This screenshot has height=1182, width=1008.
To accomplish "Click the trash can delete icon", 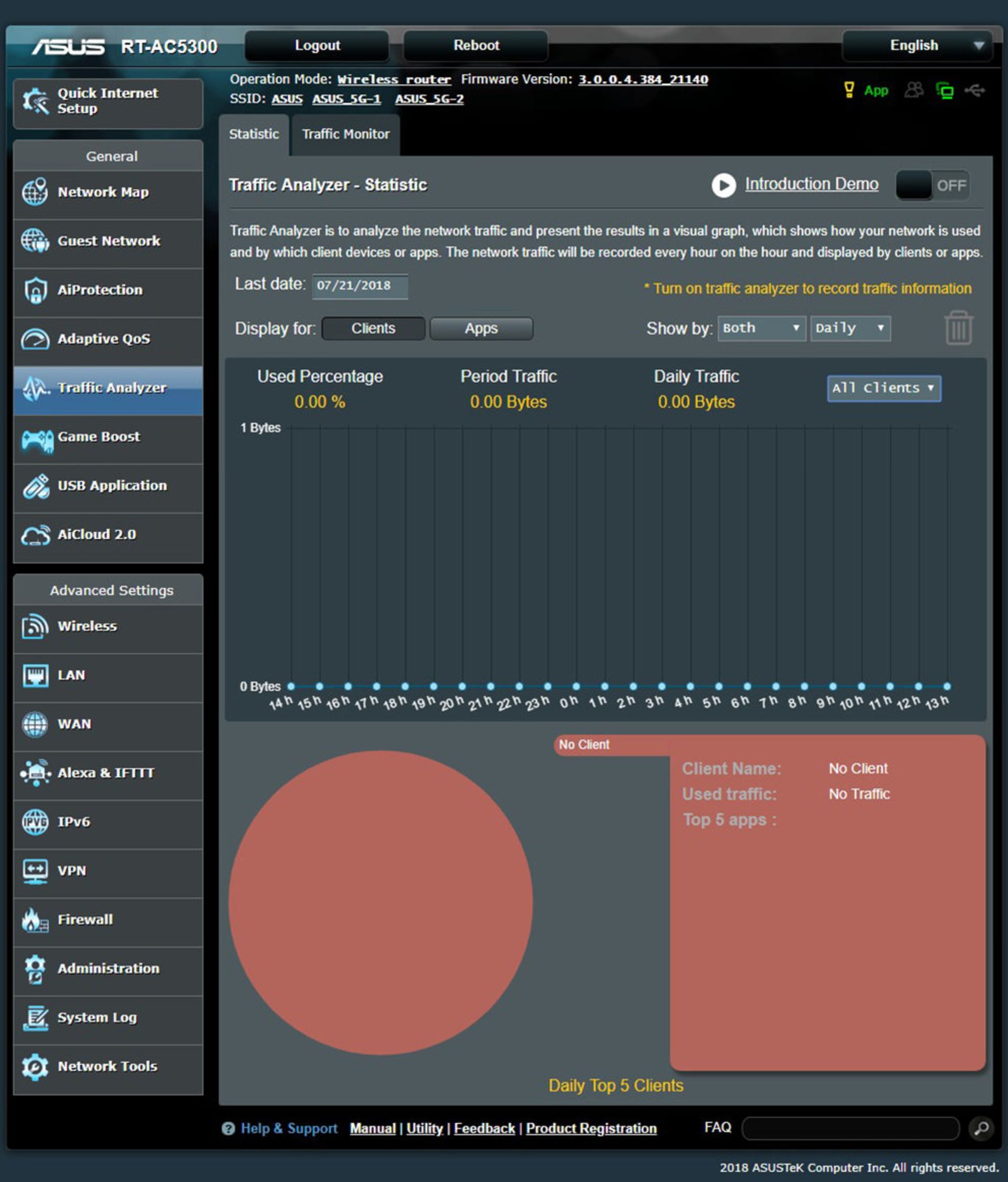I will (x=958, y=328).
